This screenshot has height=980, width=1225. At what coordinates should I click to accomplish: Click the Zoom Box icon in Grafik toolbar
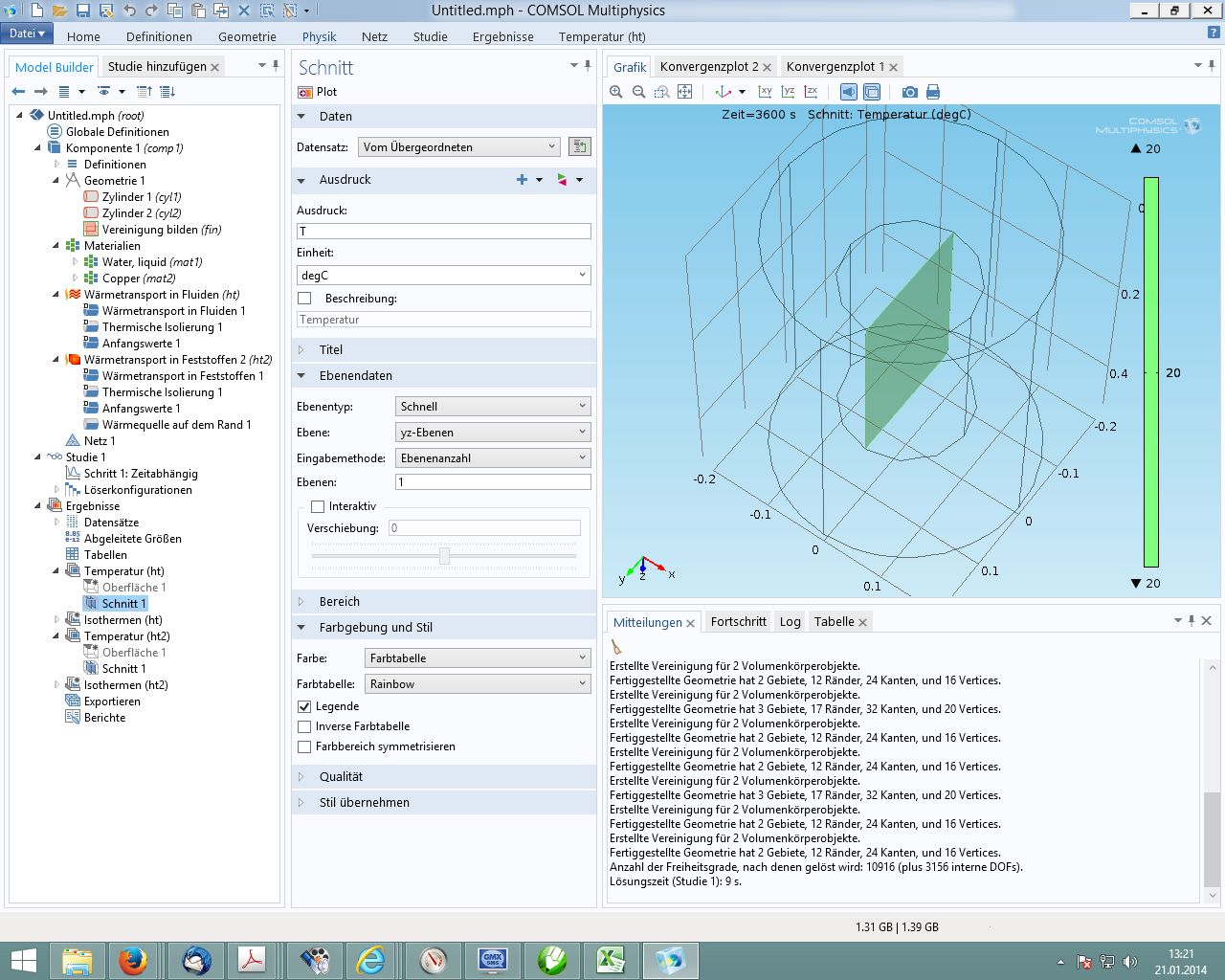(662, 92)
